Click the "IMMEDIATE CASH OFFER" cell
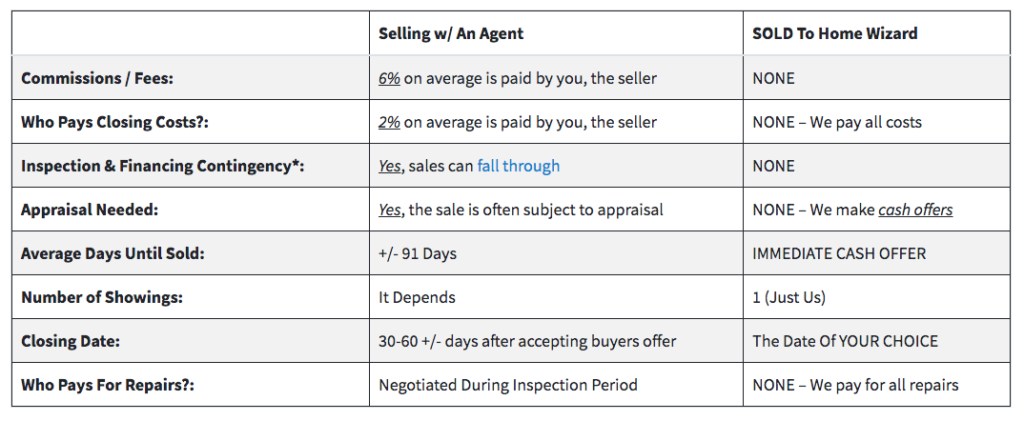 [839, 253]
